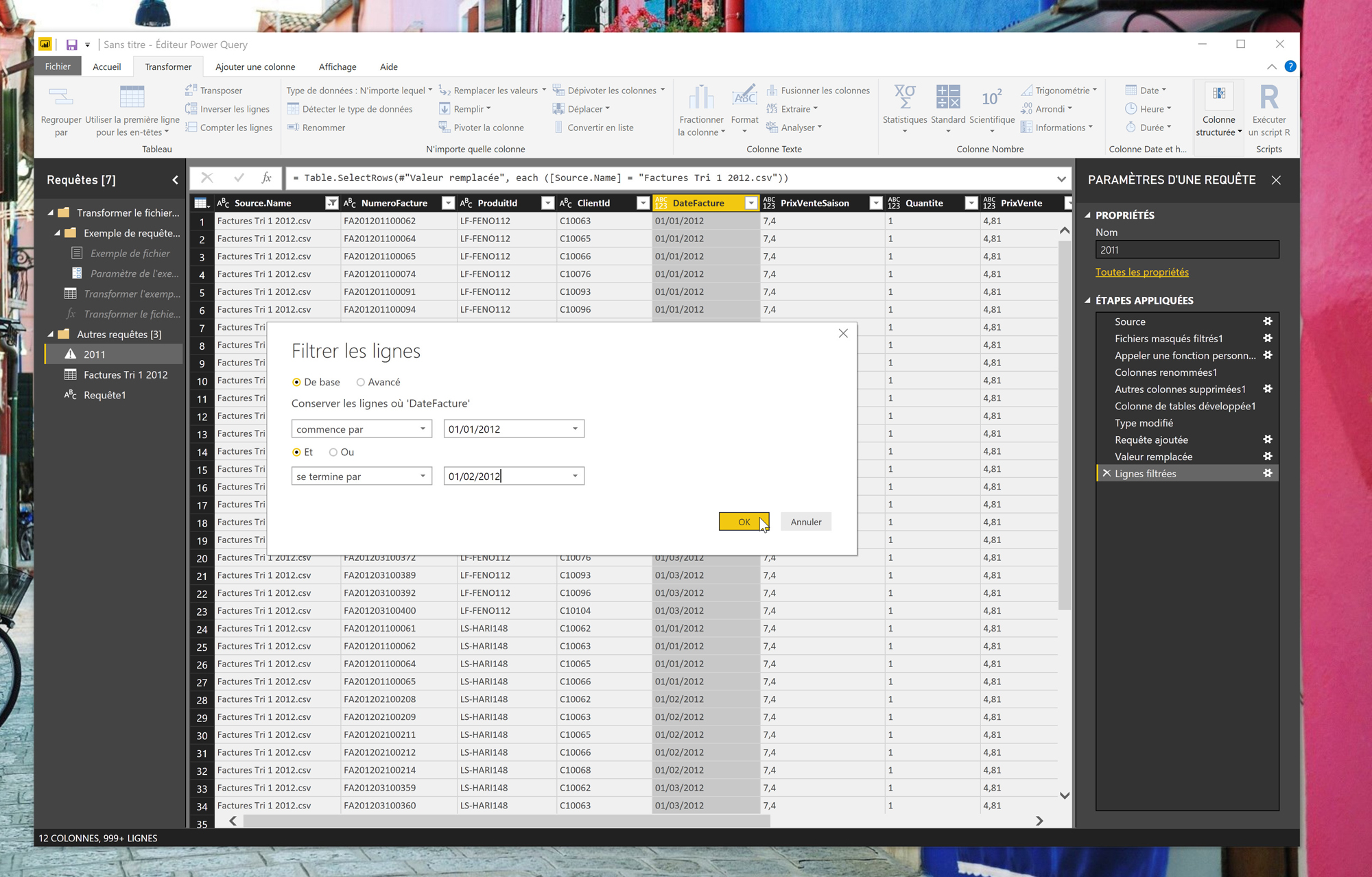Close the Paramètres d'une requête pane

[1276, 180]
